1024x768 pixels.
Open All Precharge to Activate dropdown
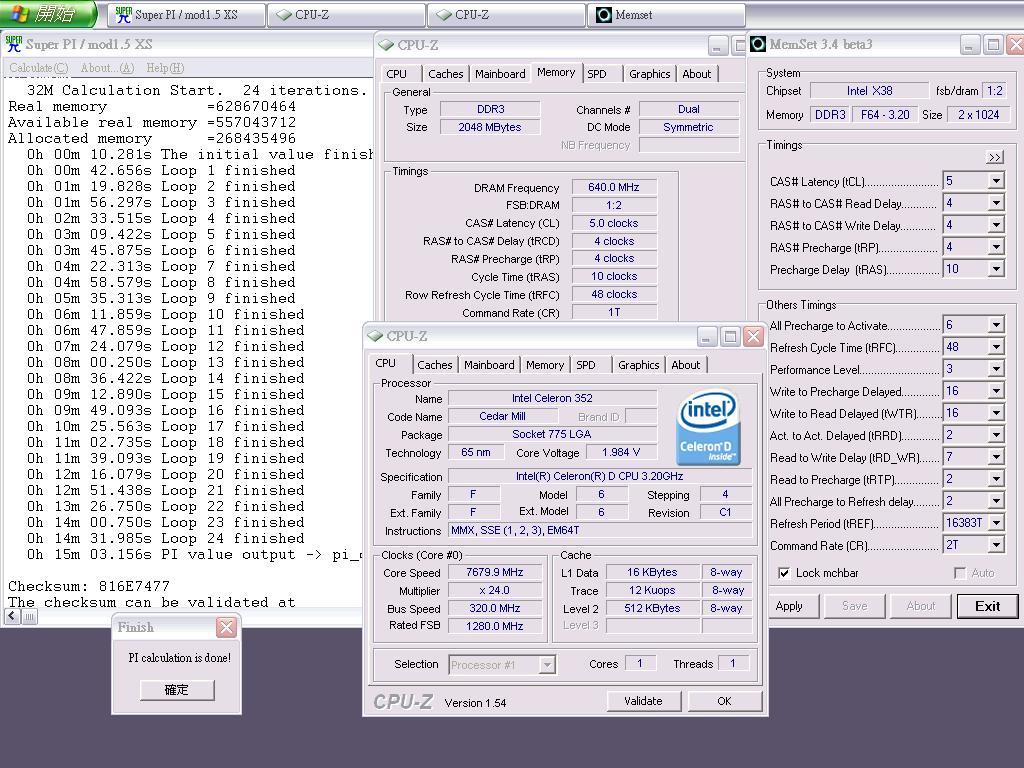click(x=995, y=325)
